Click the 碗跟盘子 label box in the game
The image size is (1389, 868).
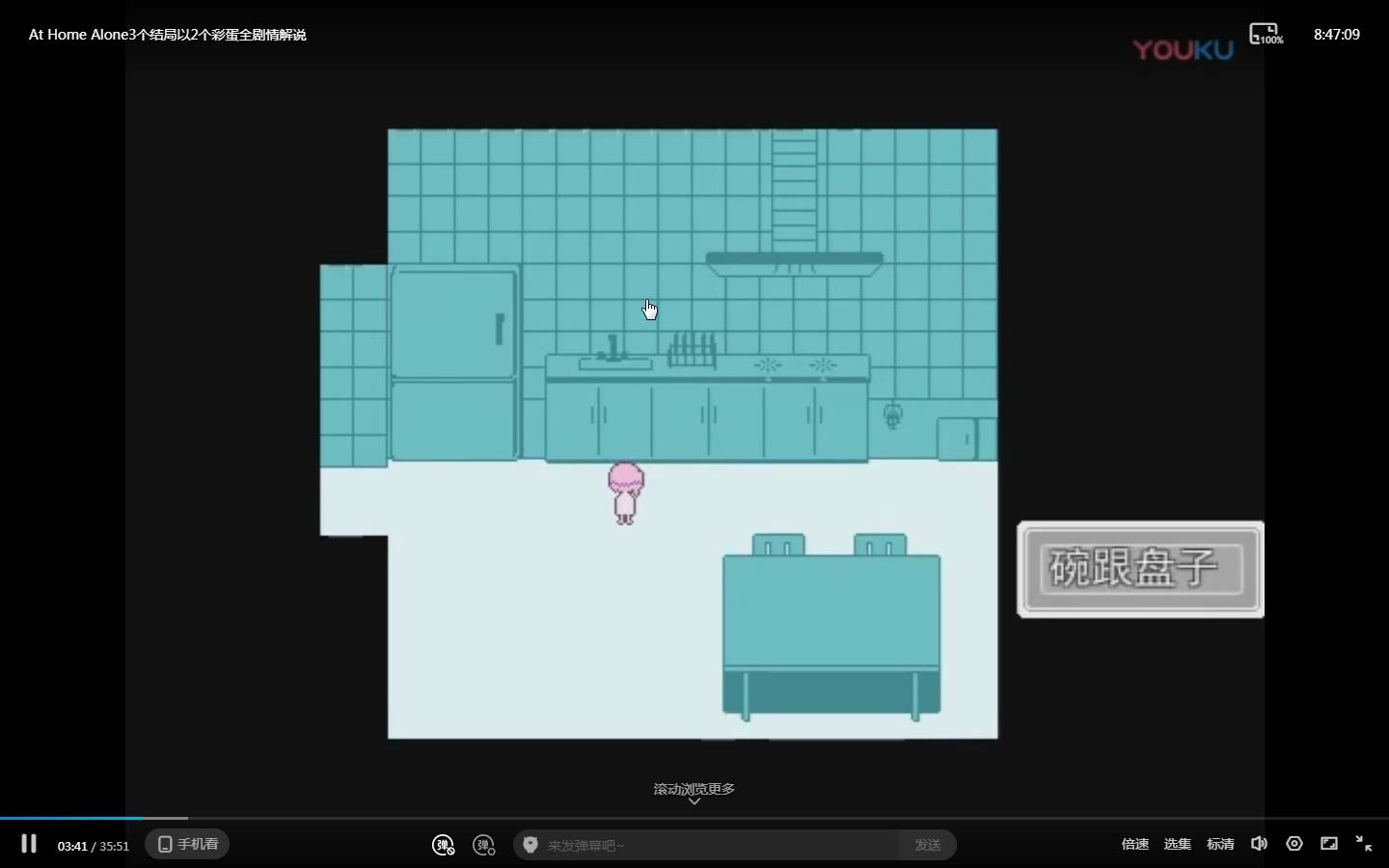(1140, 569)
